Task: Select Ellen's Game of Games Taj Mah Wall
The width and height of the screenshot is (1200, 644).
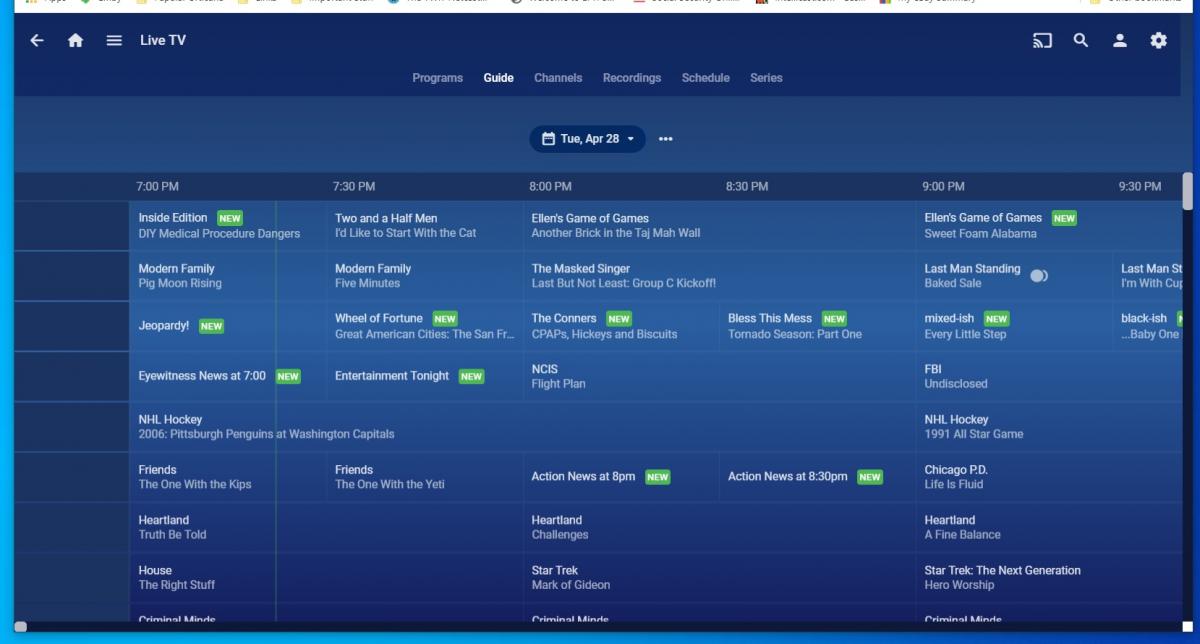Action: (719, 226)
